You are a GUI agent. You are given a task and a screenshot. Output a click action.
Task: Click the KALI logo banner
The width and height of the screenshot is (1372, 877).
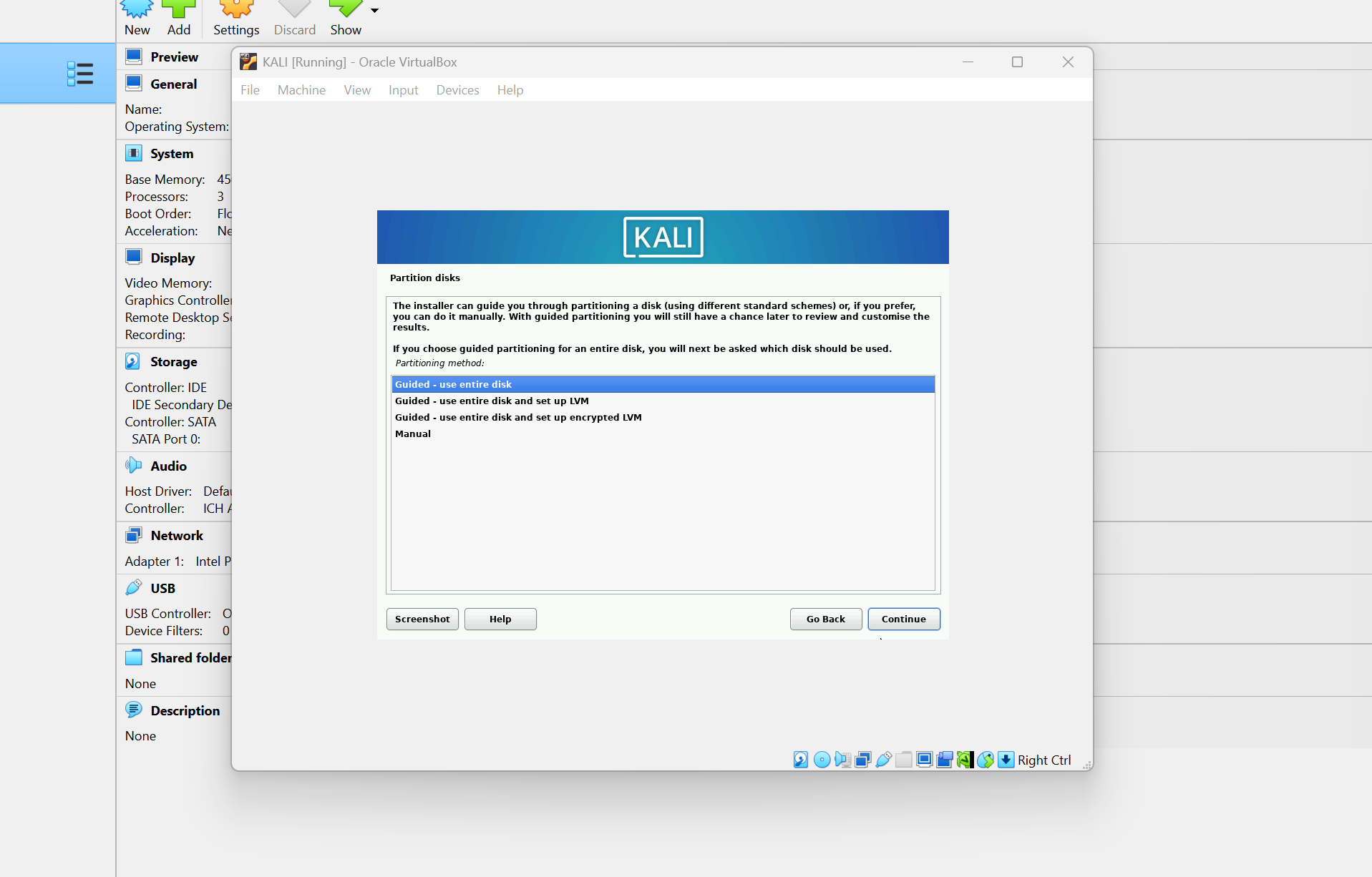pos(663,237)
